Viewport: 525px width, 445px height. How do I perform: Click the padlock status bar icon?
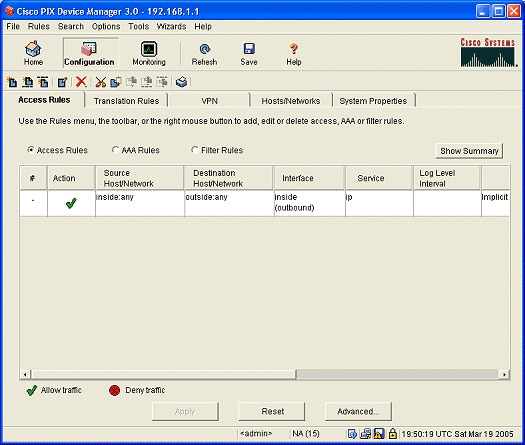click(x=393, y=434)
